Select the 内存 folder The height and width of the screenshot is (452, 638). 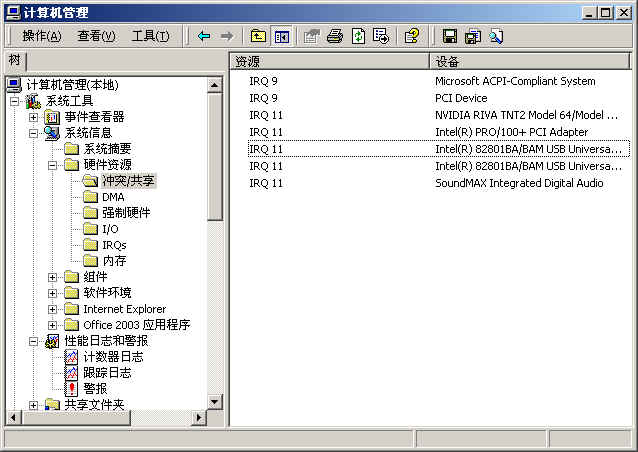pos(114,261)
